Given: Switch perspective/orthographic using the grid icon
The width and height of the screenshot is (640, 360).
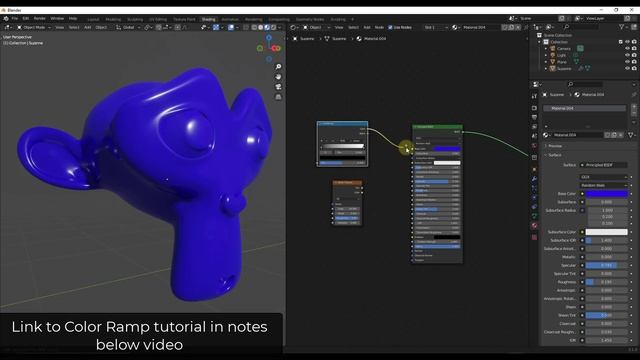Looking at the screenshot, I should [x=278, y=97].
